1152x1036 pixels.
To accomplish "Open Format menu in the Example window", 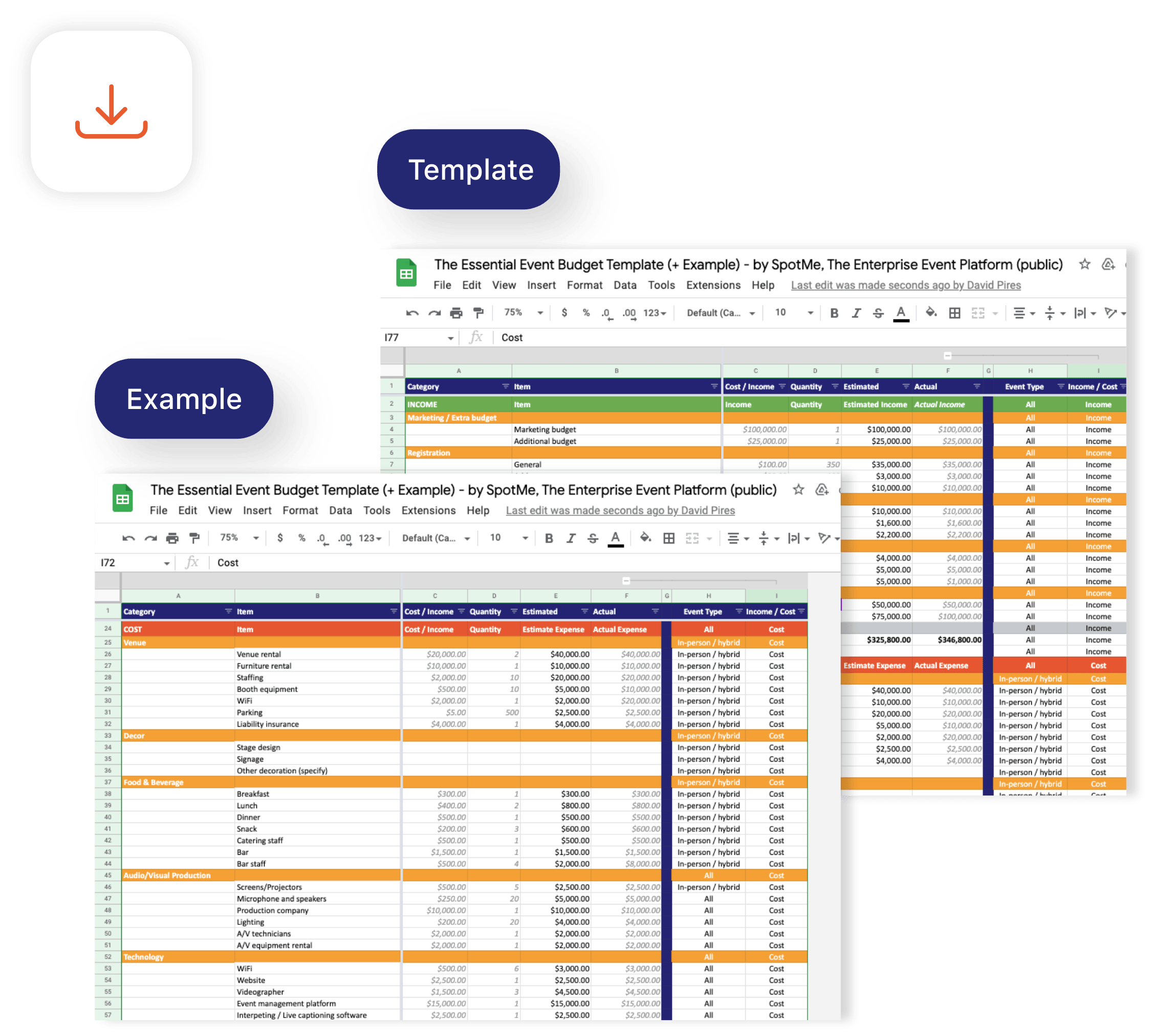I will tap(300, 511).
